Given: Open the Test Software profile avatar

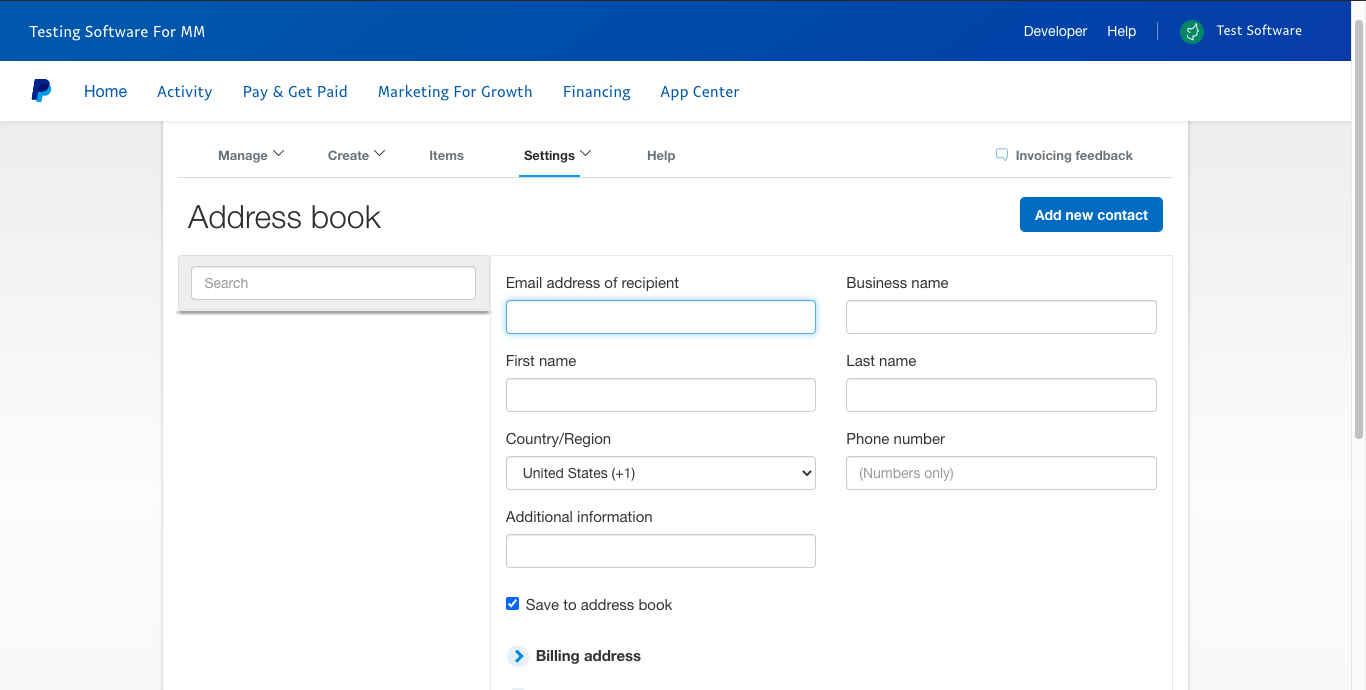Looking at the screenshot, I should [x=1191, y=31].
